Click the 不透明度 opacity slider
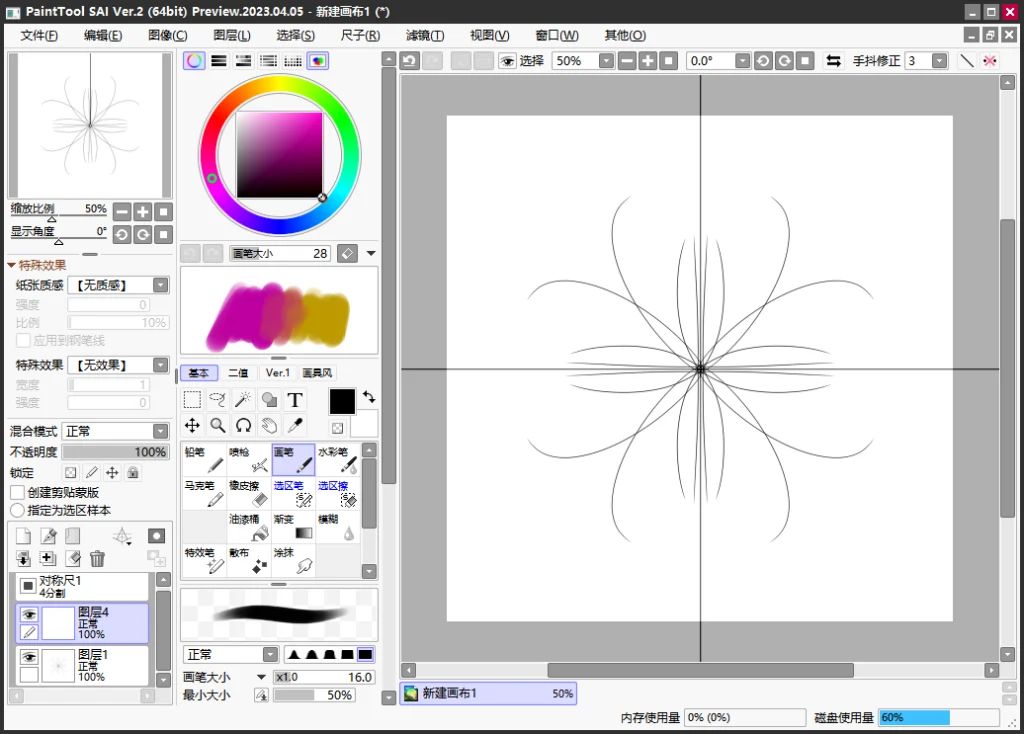Image resolution: width=1024 pixels, height=734 pixels. pyautogui.click(x=116, y=452)
